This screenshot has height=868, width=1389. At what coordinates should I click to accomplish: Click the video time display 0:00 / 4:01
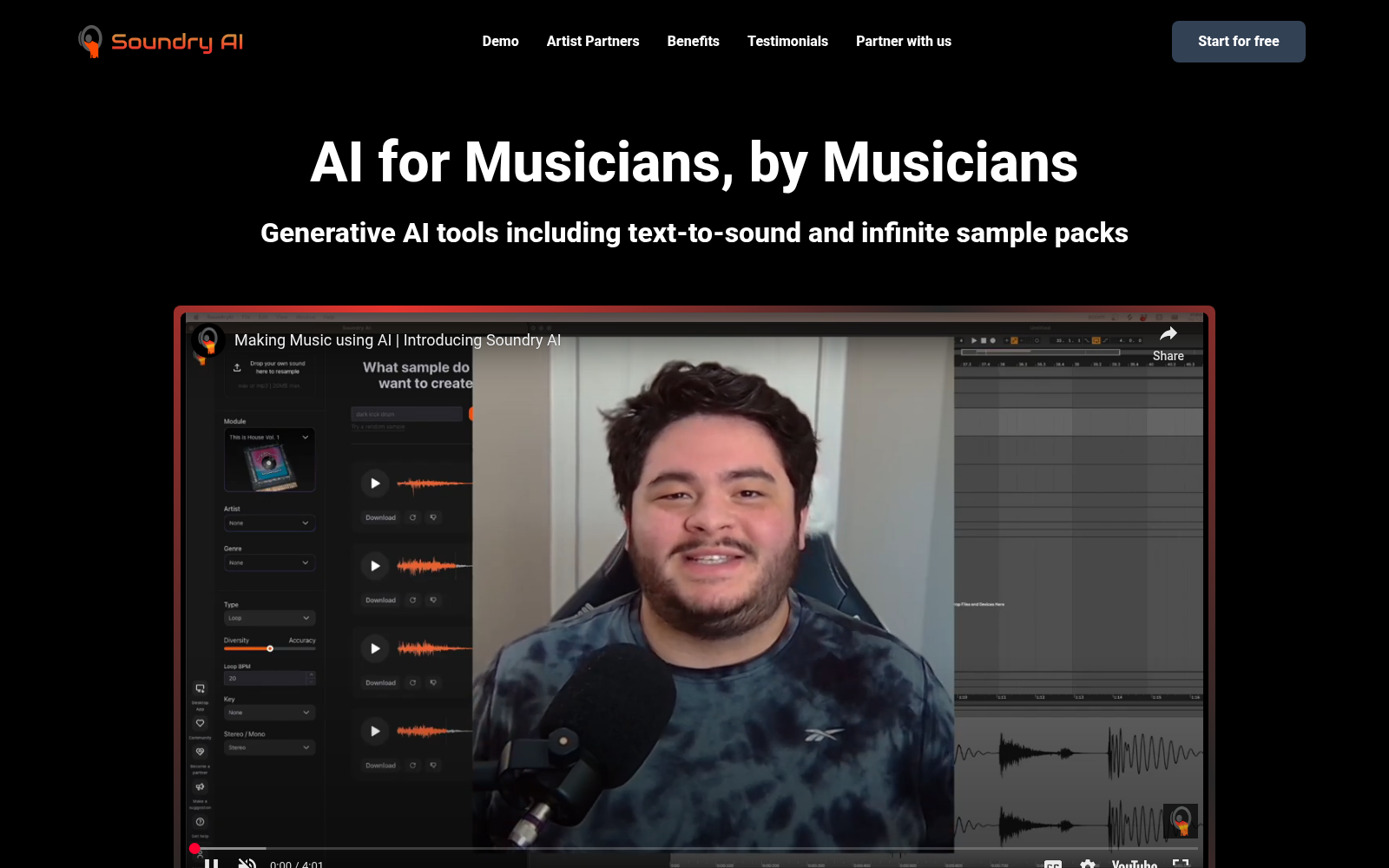(x=296, y=865)
